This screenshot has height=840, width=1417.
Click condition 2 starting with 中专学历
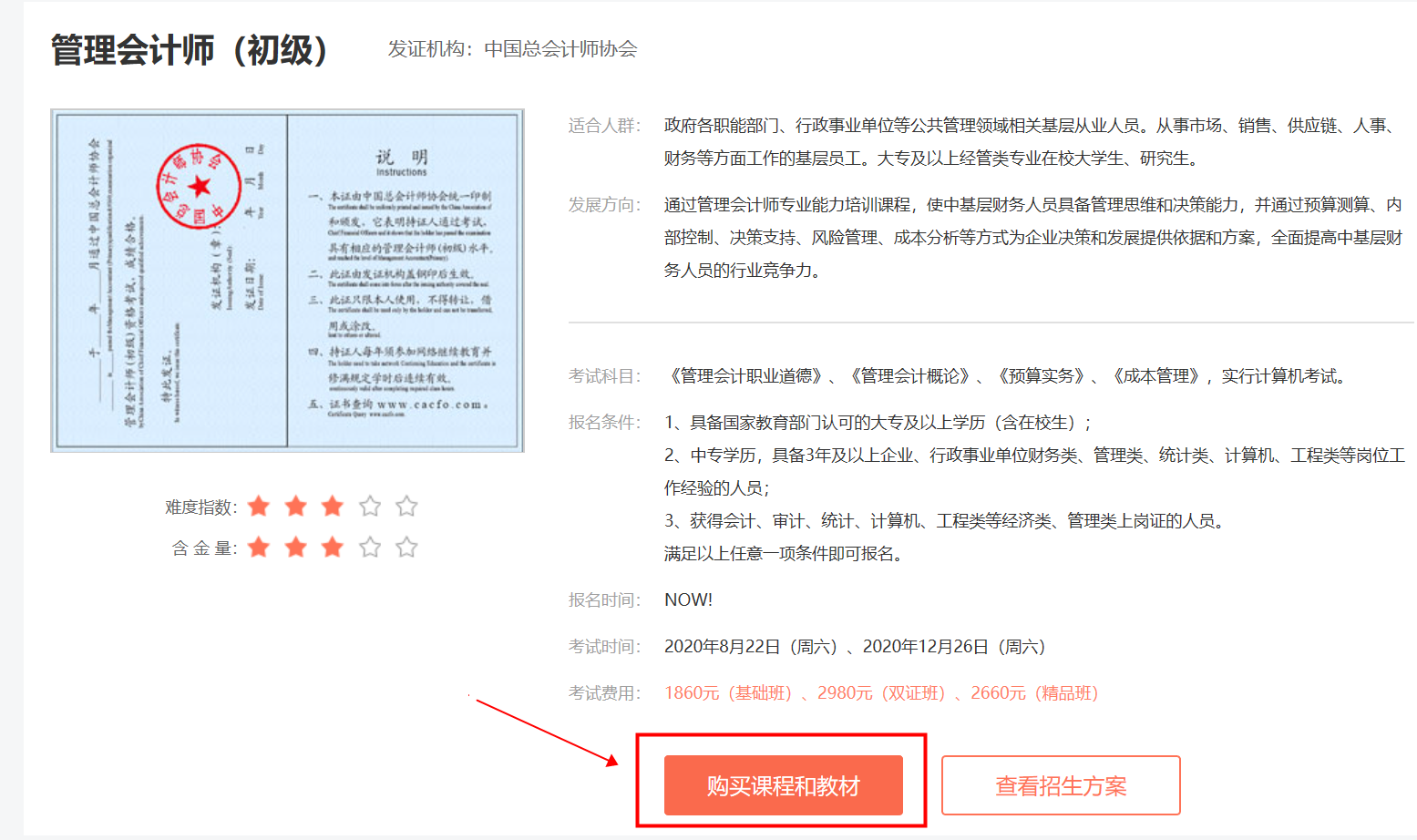1034,472
